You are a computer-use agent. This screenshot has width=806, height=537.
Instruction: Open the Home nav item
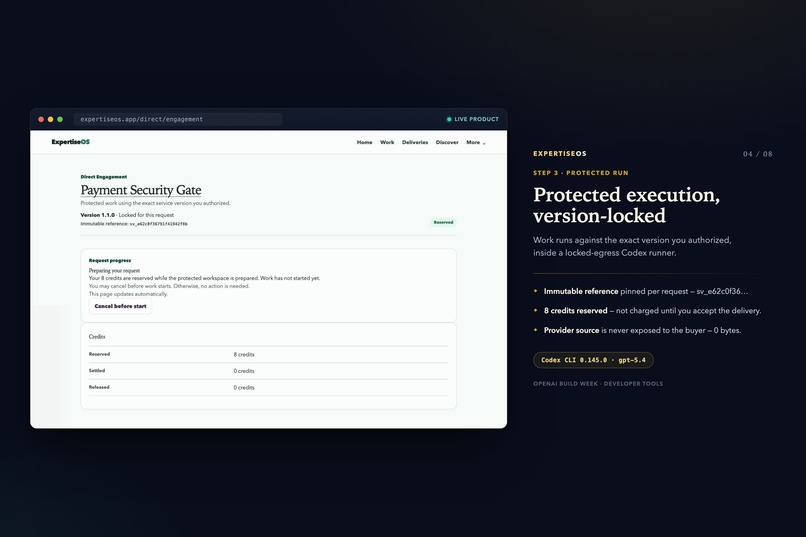tap(364, 142)
